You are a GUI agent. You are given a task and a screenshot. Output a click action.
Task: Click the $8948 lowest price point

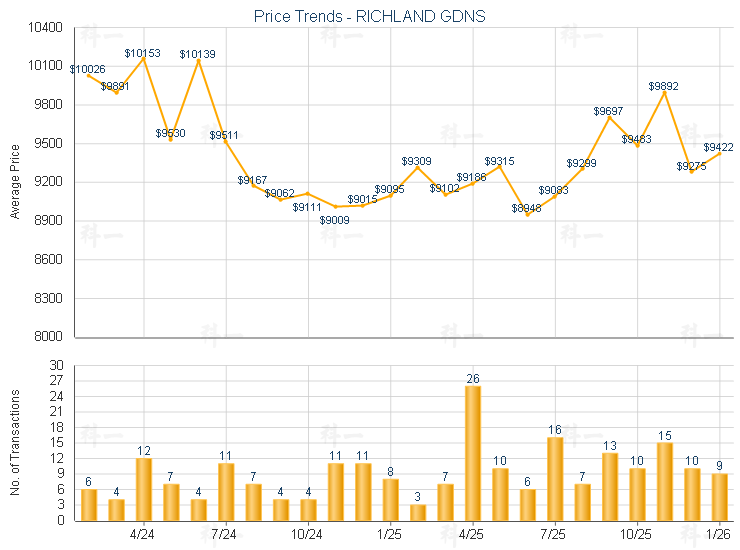(527, 214)
